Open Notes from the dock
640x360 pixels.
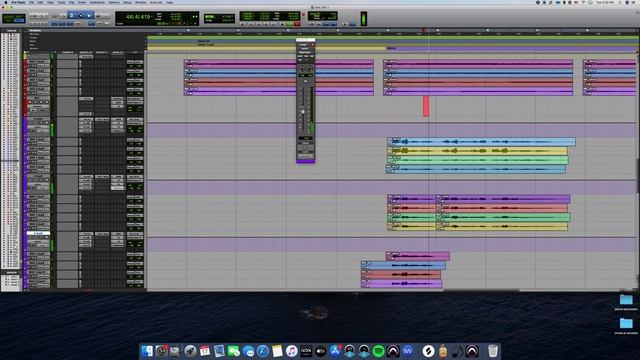click(x=277, y=351)
